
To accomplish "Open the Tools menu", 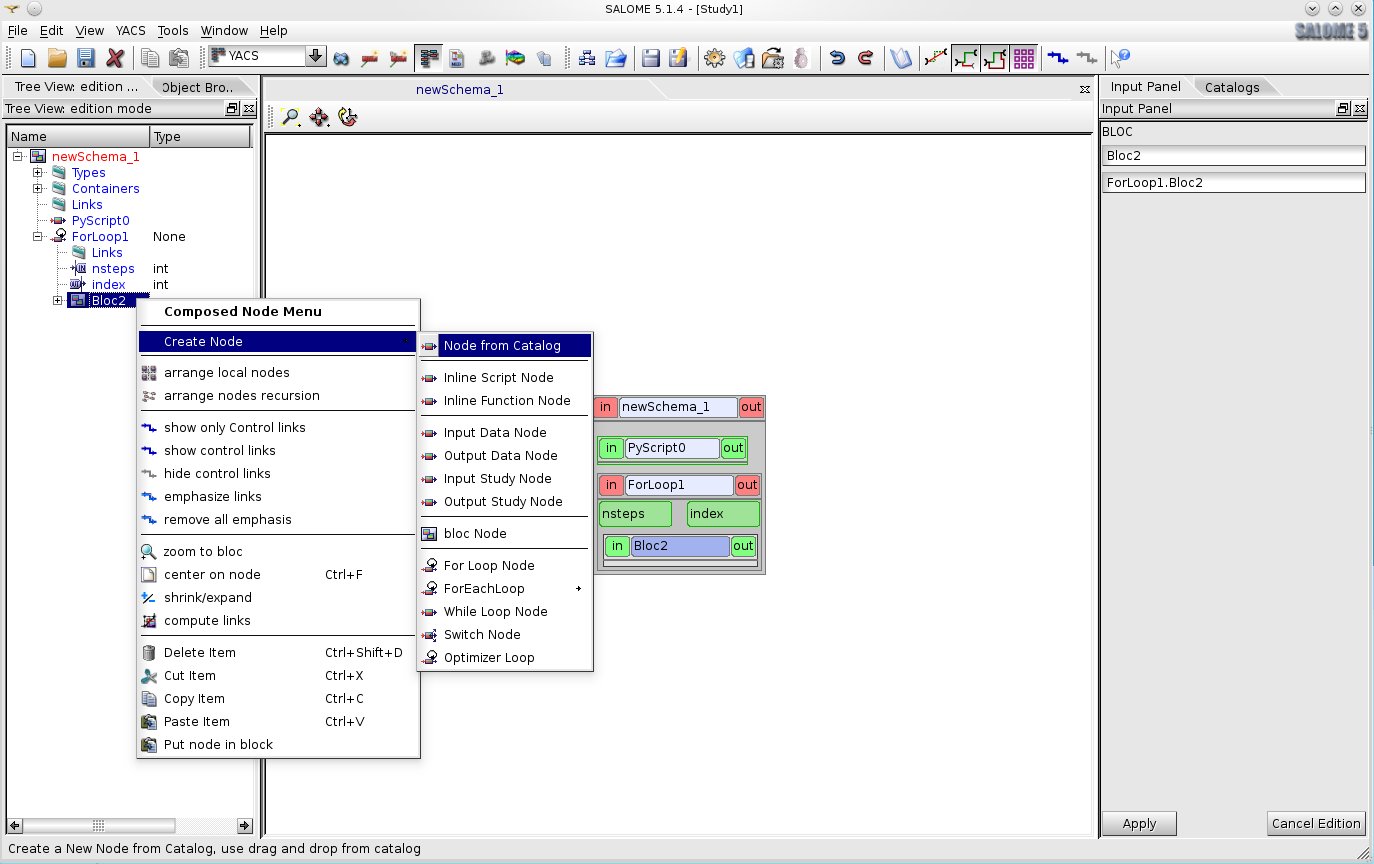I will tap(173, 31).
